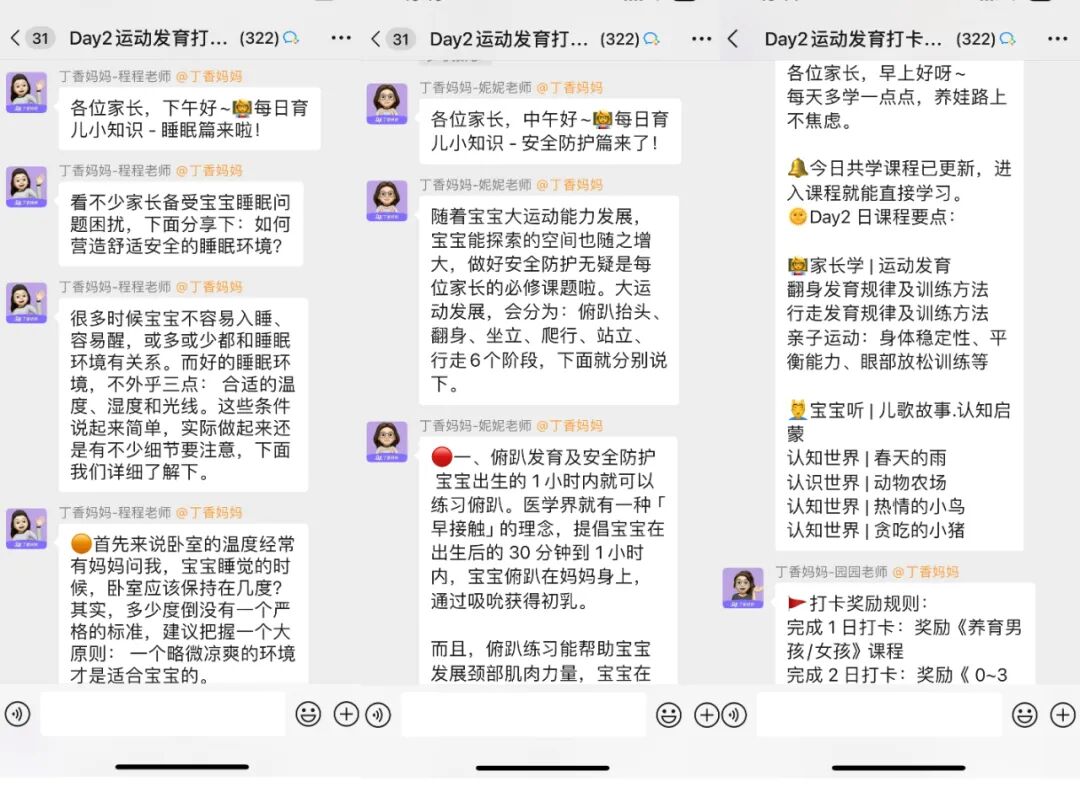The height and width of the screenshot is (809, 1080).
Task: Open the plus attachment menu in 程程老师 chat
Action: [346, 714]
